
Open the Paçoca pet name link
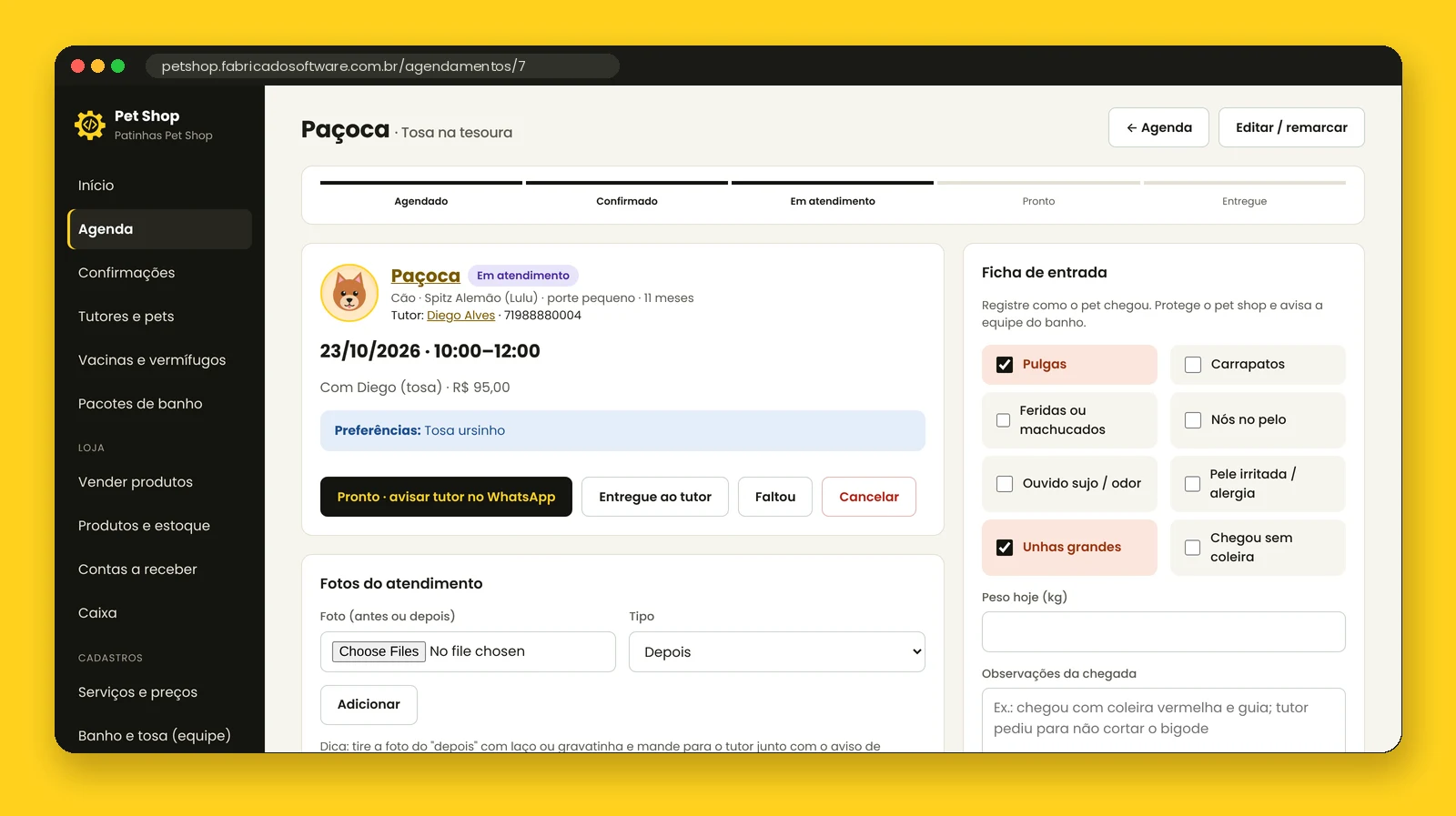(426, 276)
